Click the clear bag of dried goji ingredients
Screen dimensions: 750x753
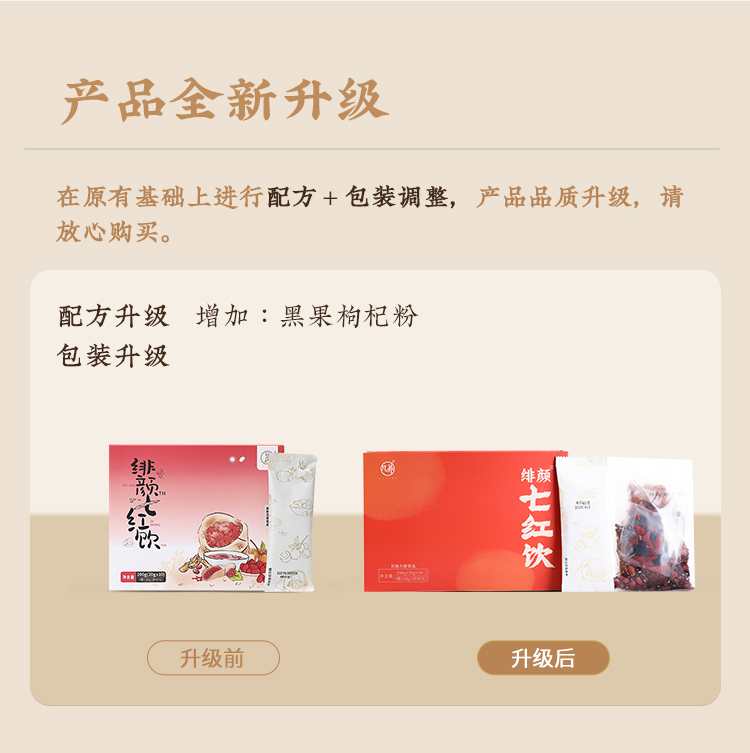(650, 524)
